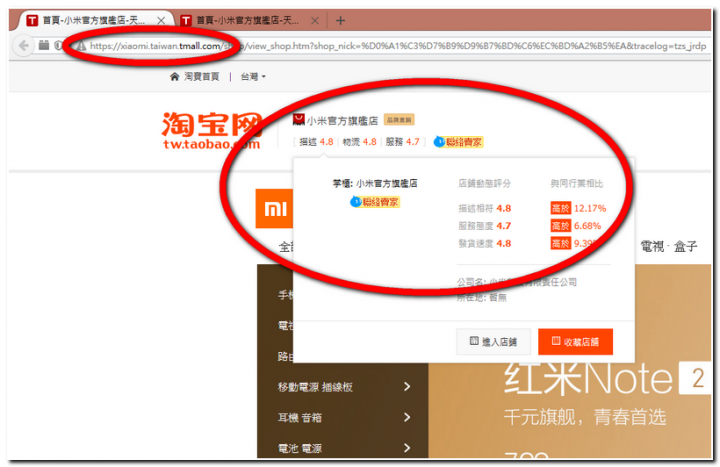Open the 小米官方旗艦店 shop name link
Screen dimensions: 720x467
(342, 121)
